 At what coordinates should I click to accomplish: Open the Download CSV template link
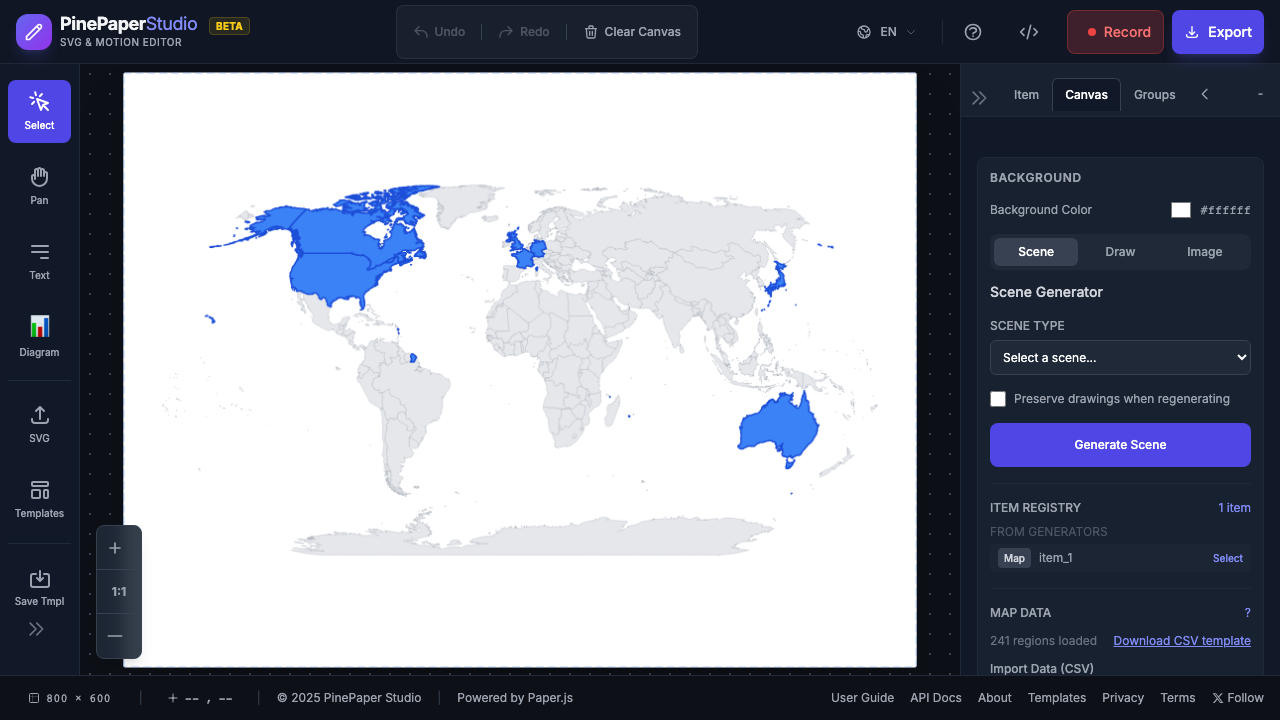click(x=1181, y=641)
